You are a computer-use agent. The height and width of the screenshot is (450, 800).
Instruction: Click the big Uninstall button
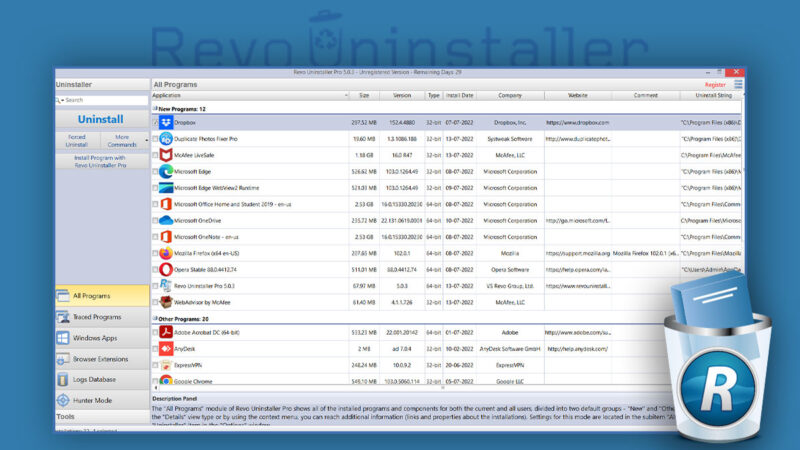pyautogui.click(x=101, y=119)
